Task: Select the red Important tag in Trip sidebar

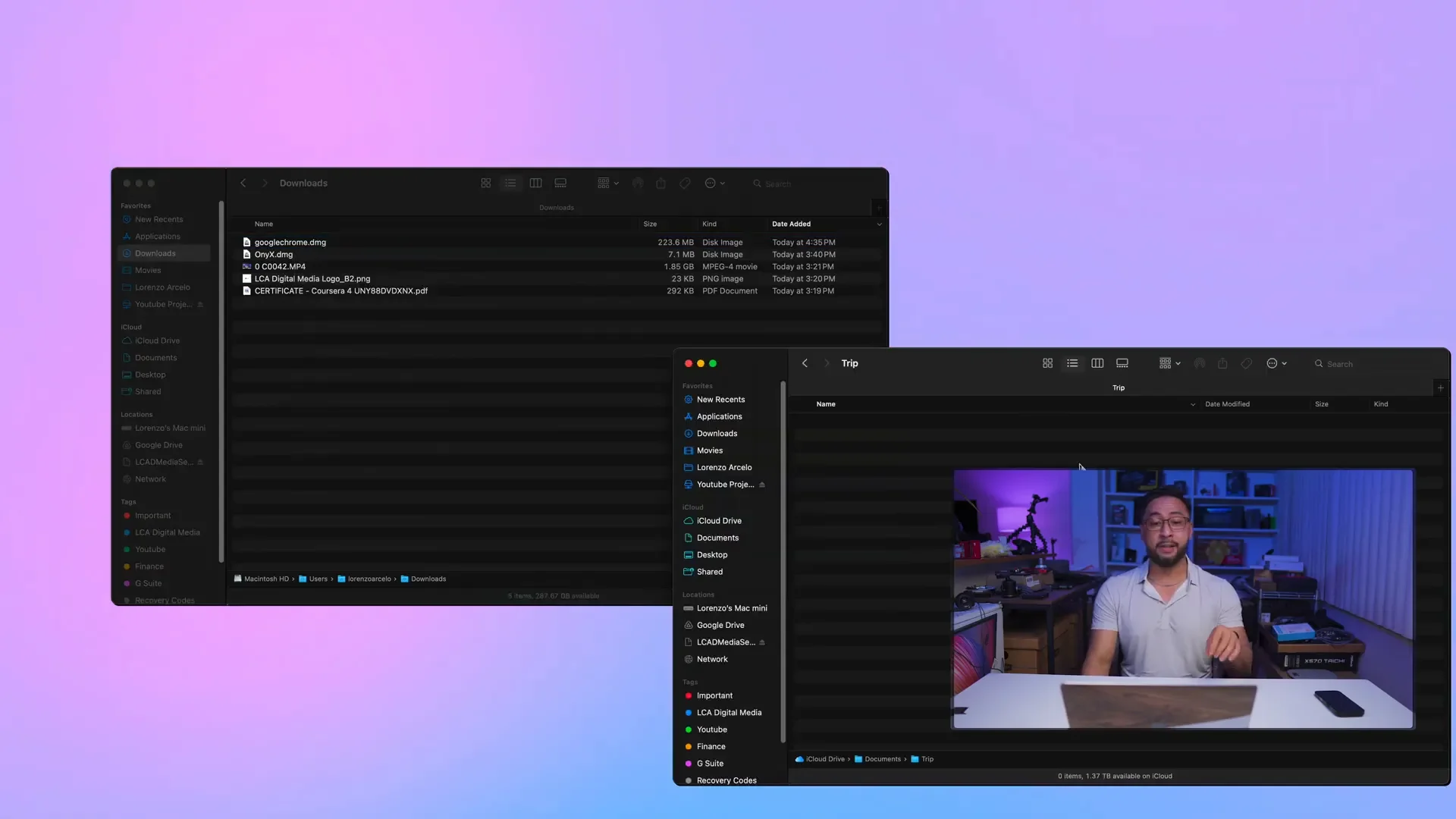Action: point(714,695)
